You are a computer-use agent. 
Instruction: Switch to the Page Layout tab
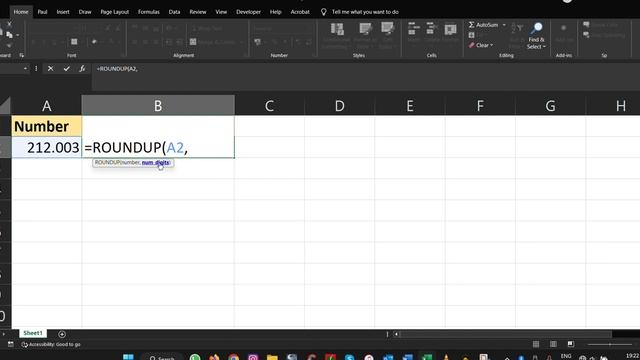[115, 12]
